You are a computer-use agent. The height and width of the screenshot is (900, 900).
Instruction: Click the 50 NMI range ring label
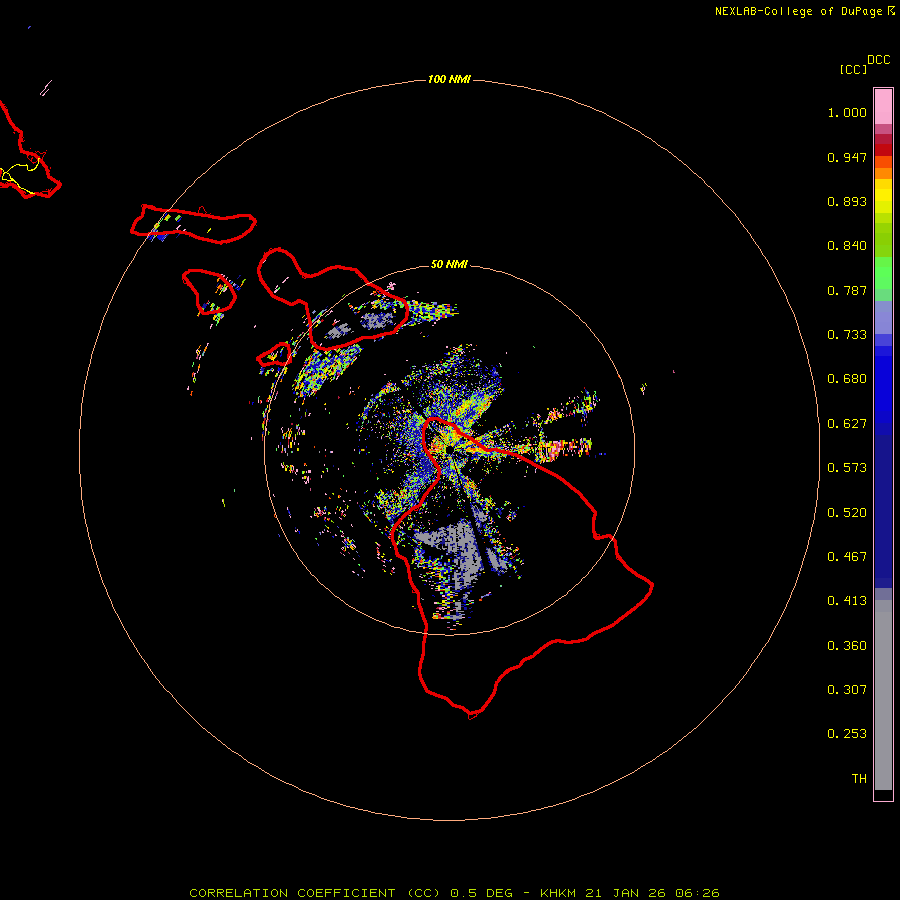click(449, 264)
